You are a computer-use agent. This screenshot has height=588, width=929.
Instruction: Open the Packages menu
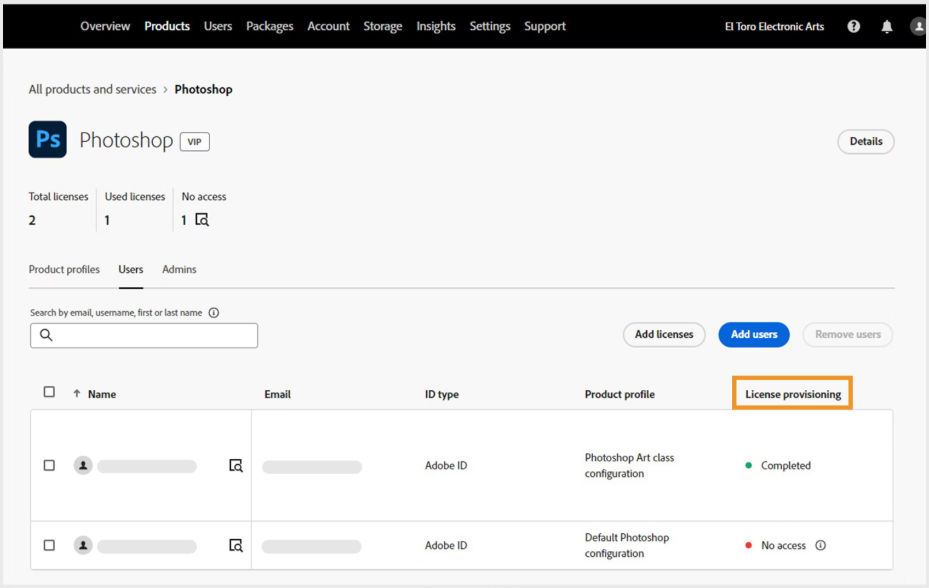click(x=270, y=26)
